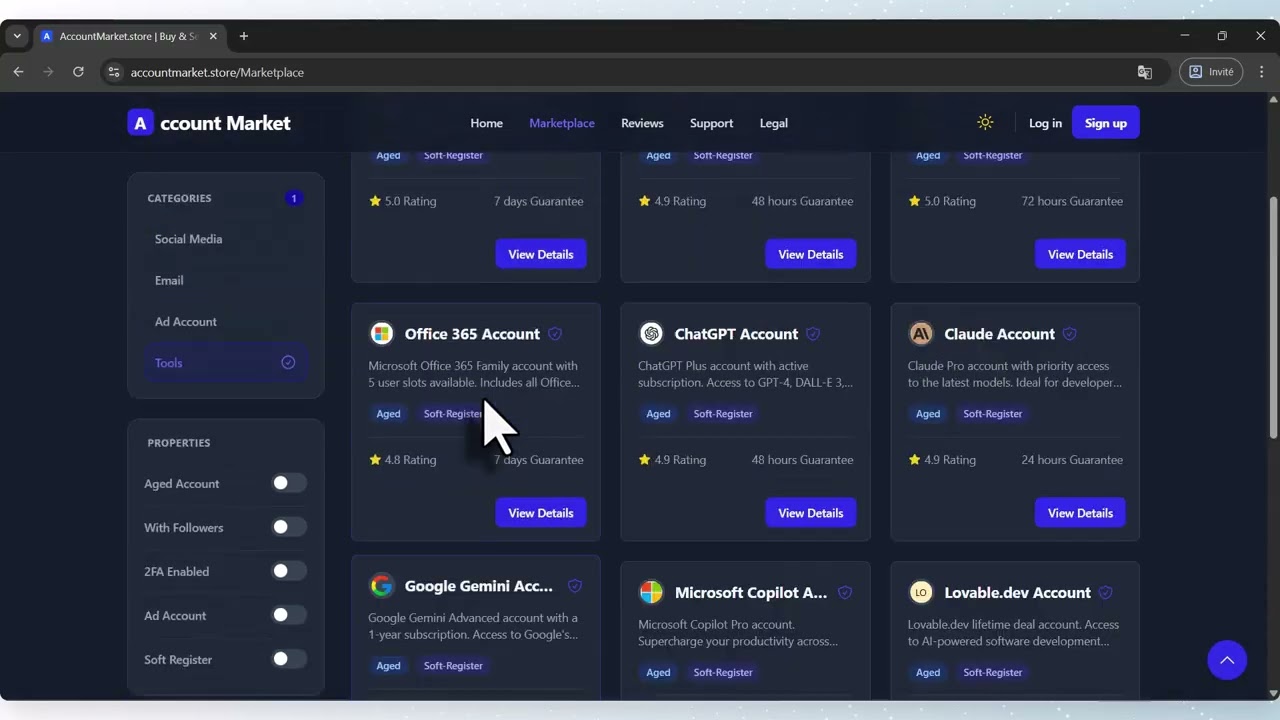Viewport: 1280px width, 720px height.
Task: Click verified badge next to Lovable.dev Account
Action: (1105, 593)
